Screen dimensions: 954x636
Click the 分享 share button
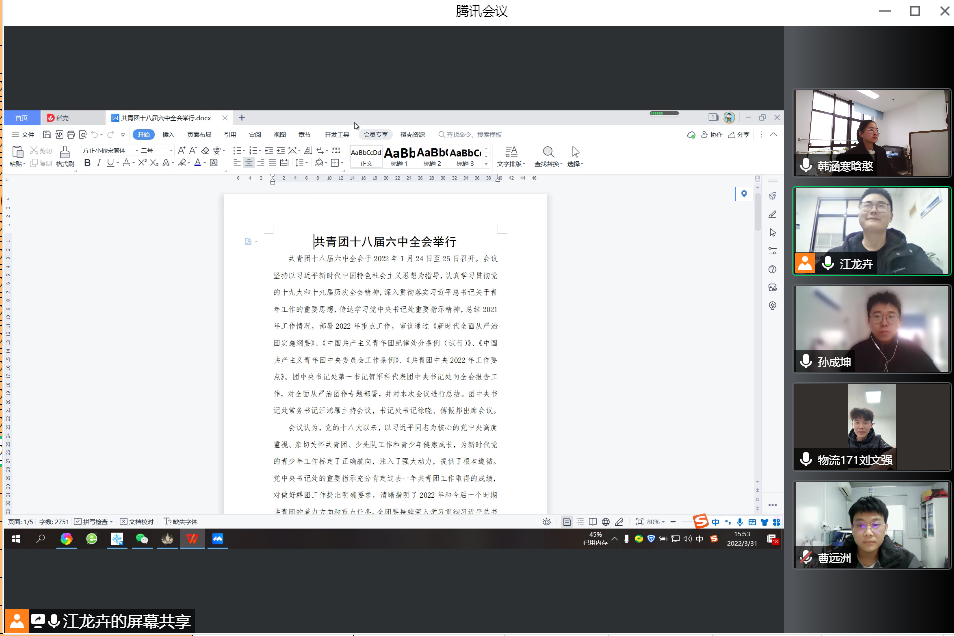tap(741, 132)
